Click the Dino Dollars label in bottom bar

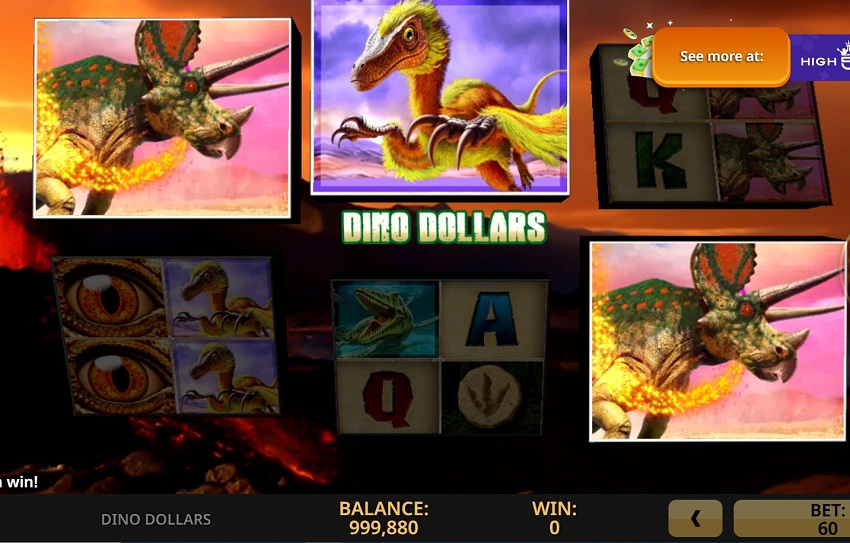pyautogui.click(x=156, y=519)
